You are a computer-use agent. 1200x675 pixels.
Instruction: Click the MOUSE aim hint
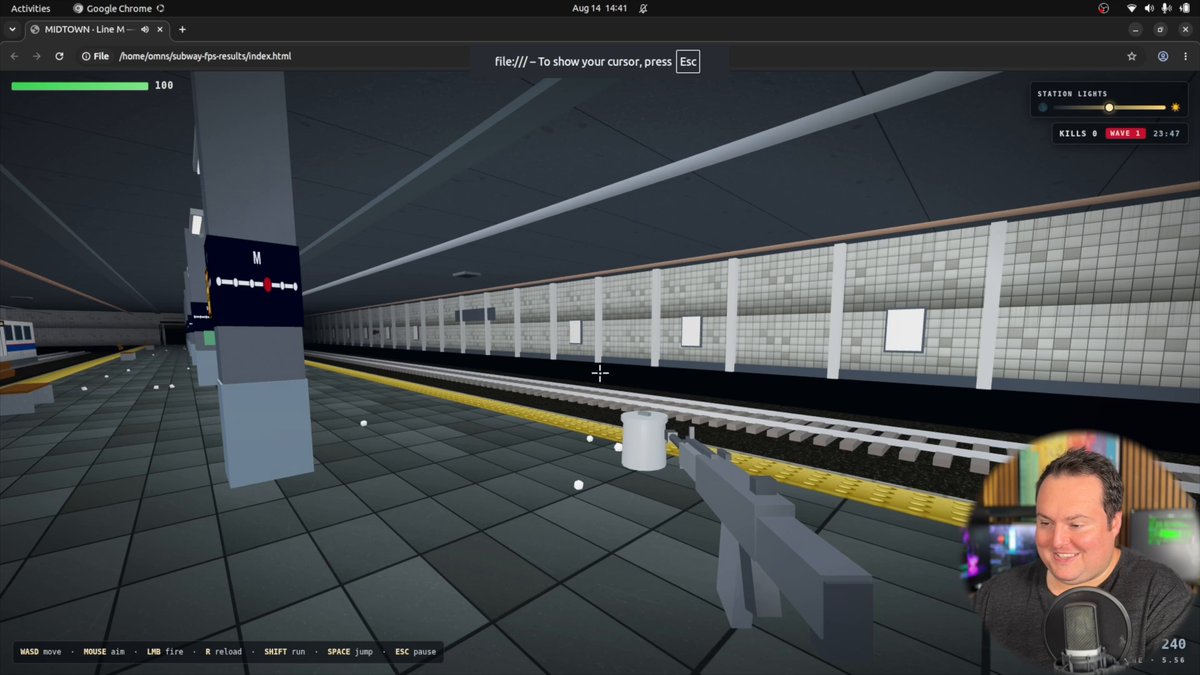point(104,652)
